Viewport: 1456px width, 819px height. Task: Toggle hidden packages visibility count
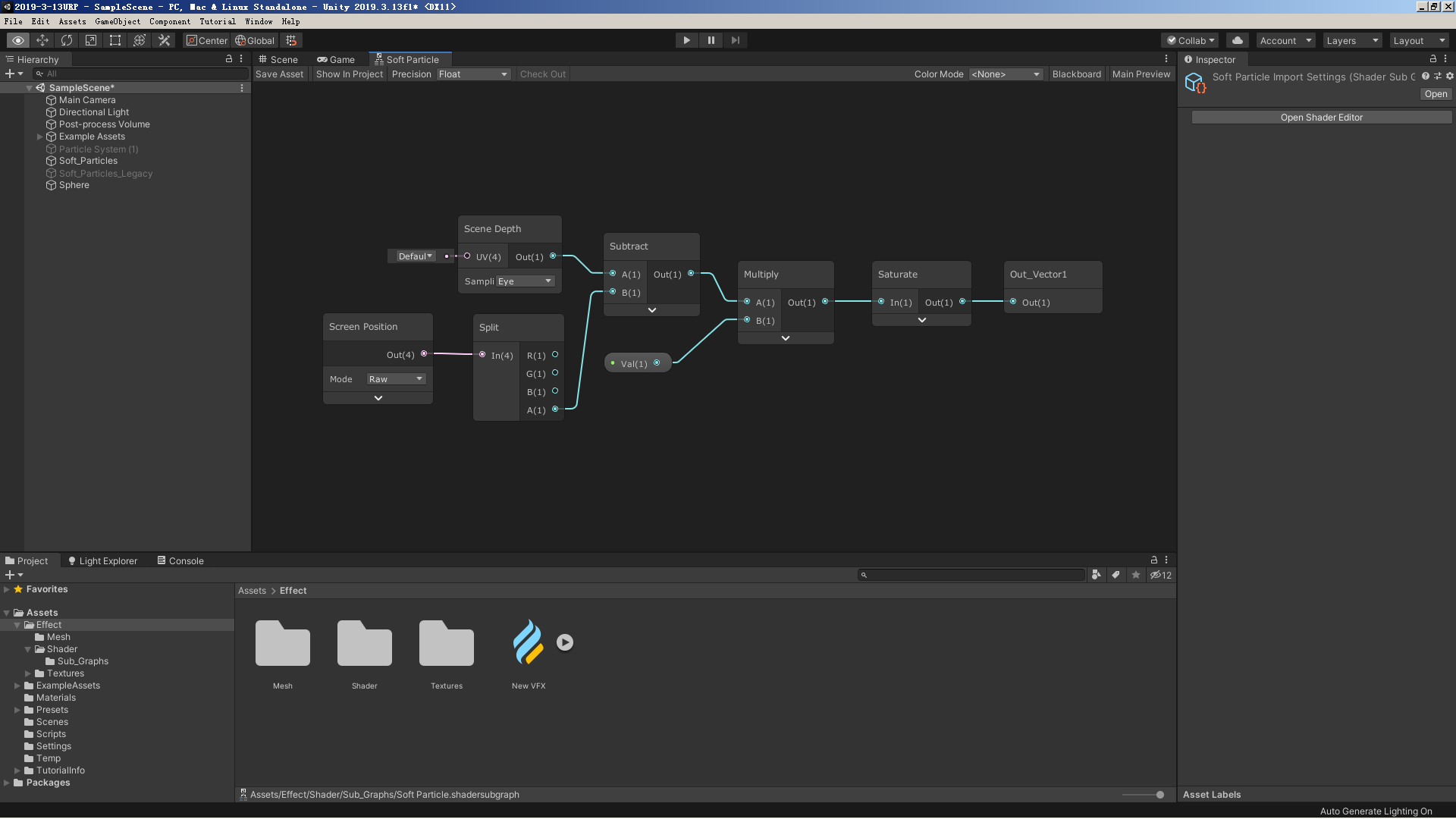[x=1161, y=575]
